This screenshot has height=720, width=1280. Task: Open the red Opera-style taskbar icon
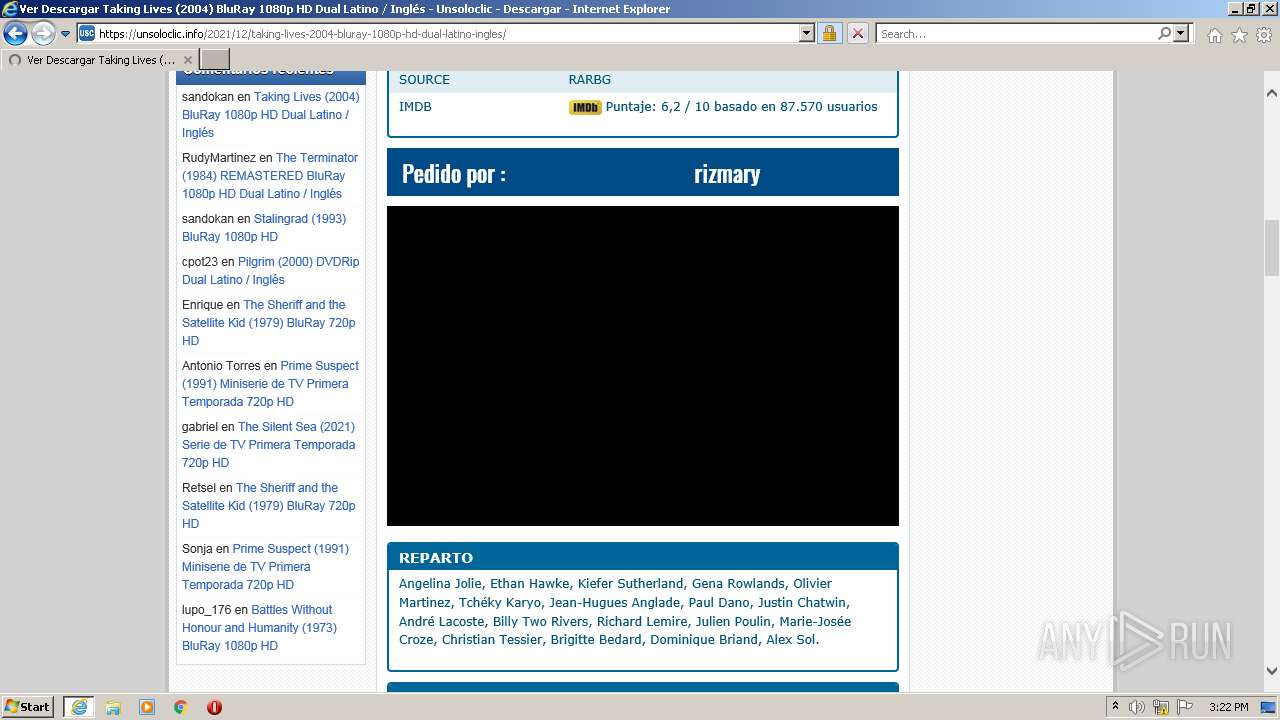coord(214,707)
